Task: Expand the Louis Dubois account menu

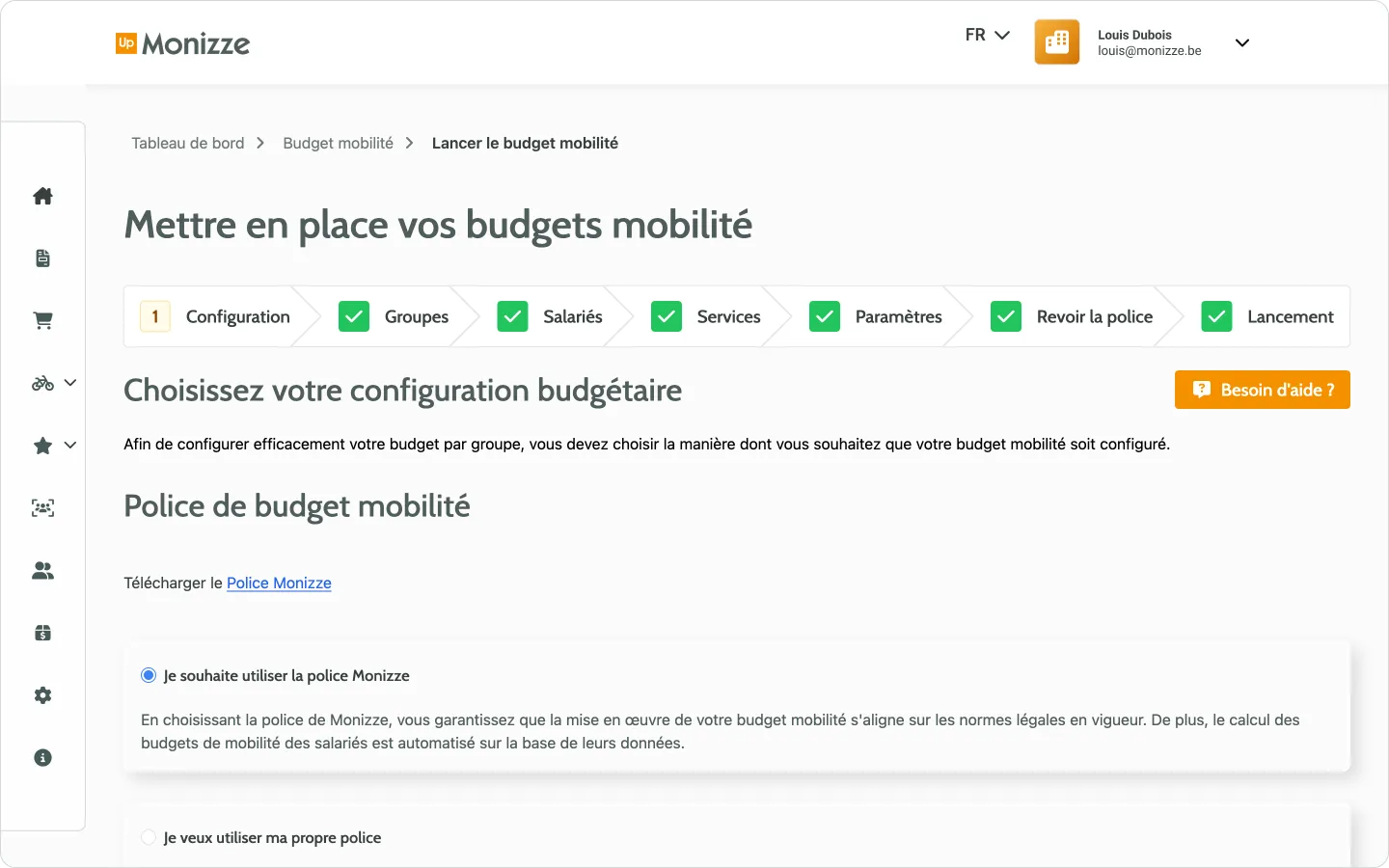Action: click(1242, 42)
